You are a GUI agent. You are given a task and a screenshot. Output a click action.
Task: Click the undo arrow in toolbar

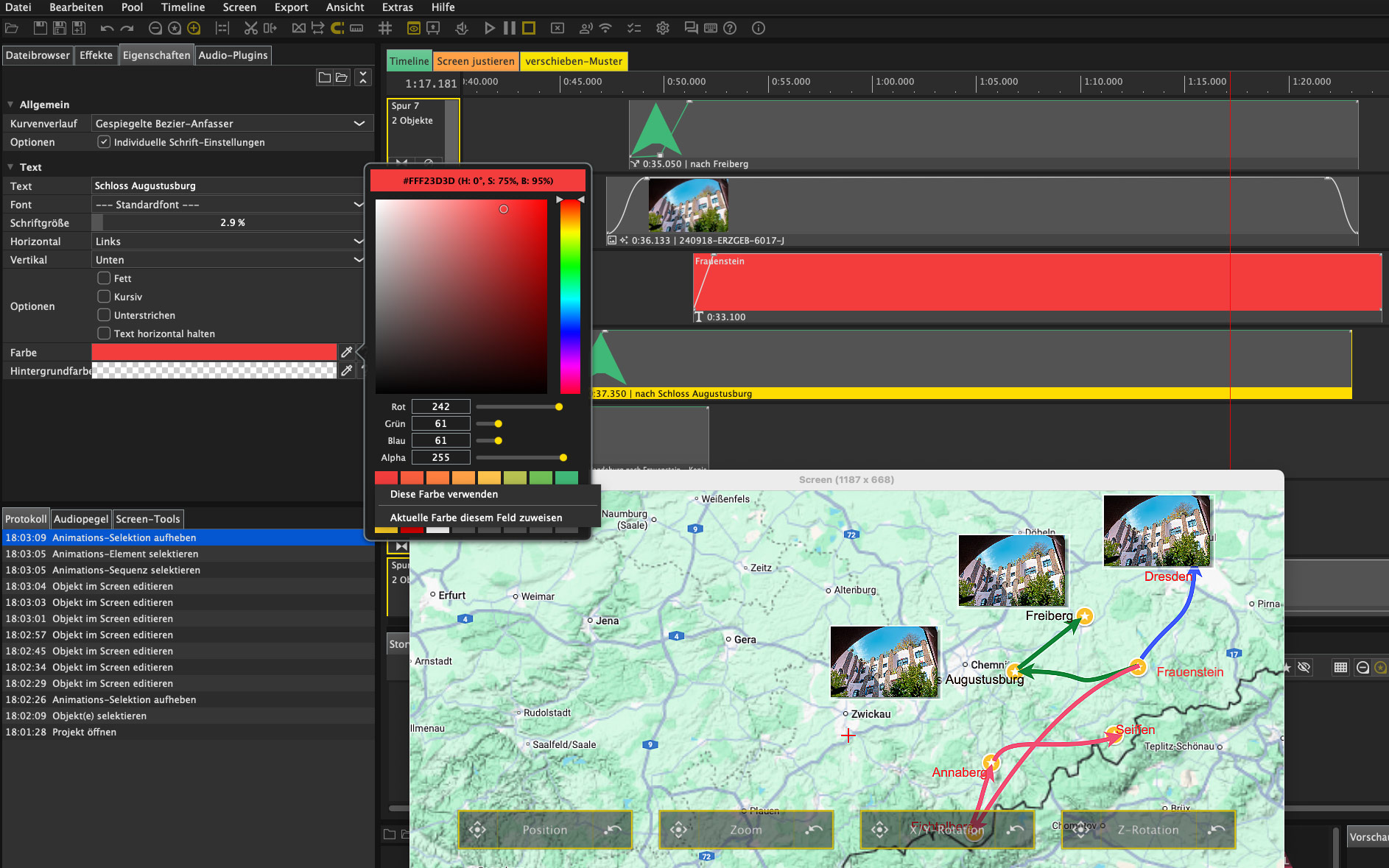[x=107, y=28]
